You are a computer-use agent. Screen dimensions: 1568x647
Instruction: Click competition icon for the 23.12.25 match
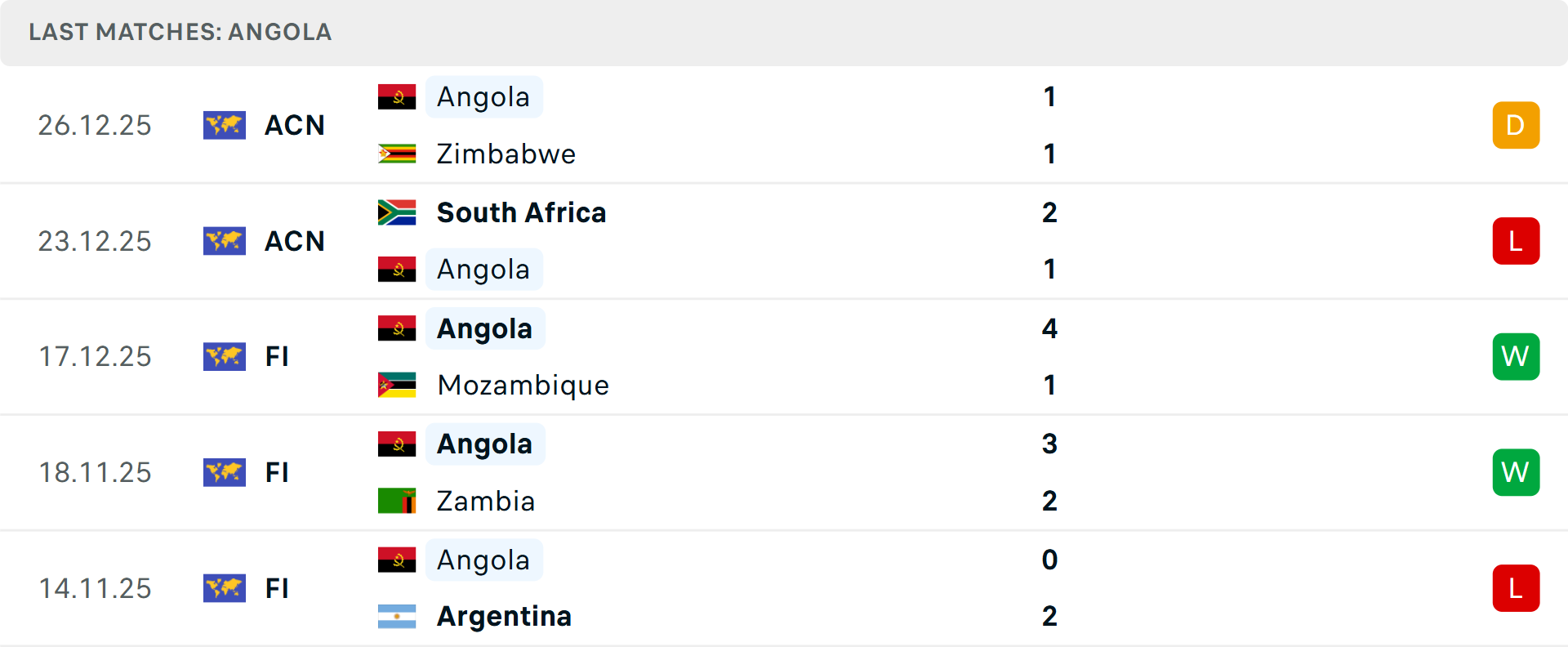225,241
